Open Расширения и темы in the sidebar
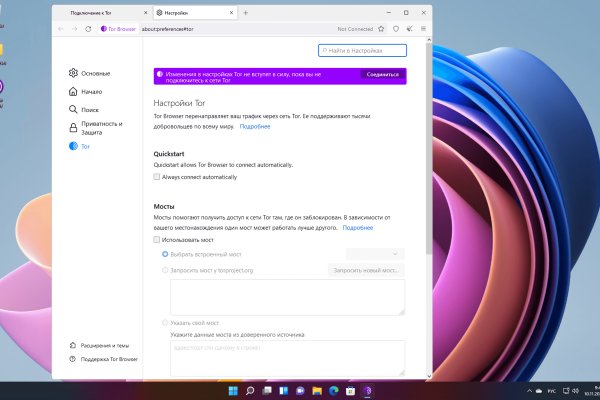Viewport: 600px width, 400px height. (103, 345)
